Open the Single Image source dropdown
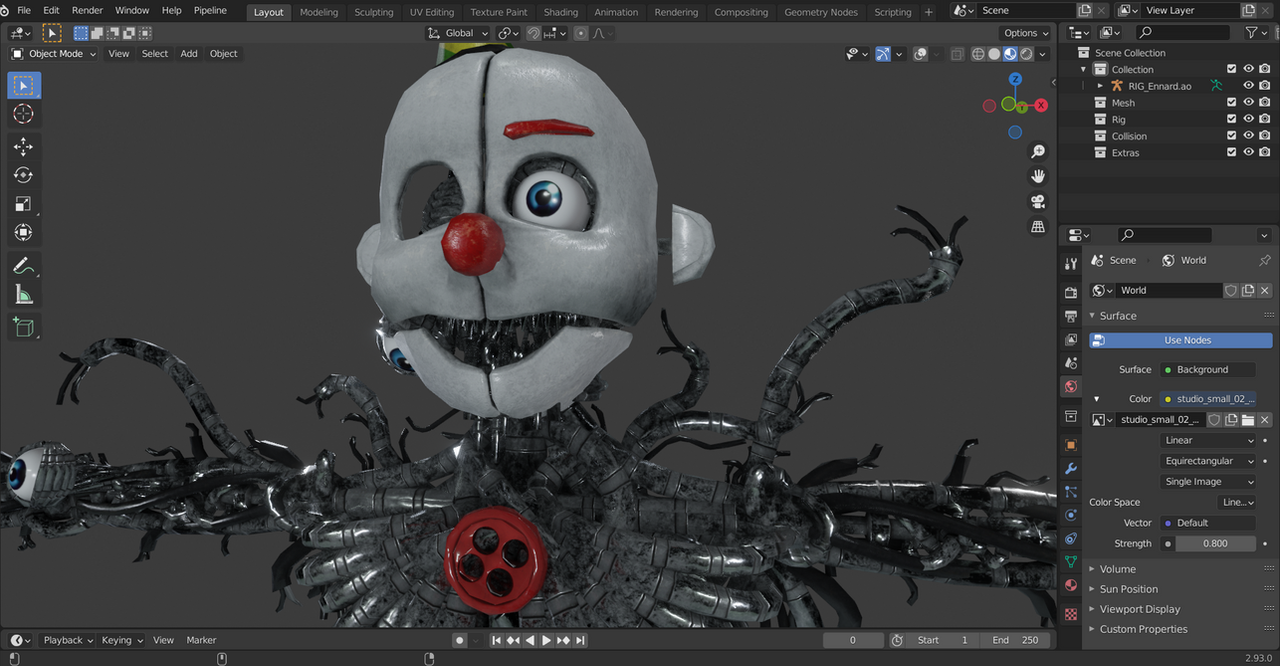 tap(1209, 481)
